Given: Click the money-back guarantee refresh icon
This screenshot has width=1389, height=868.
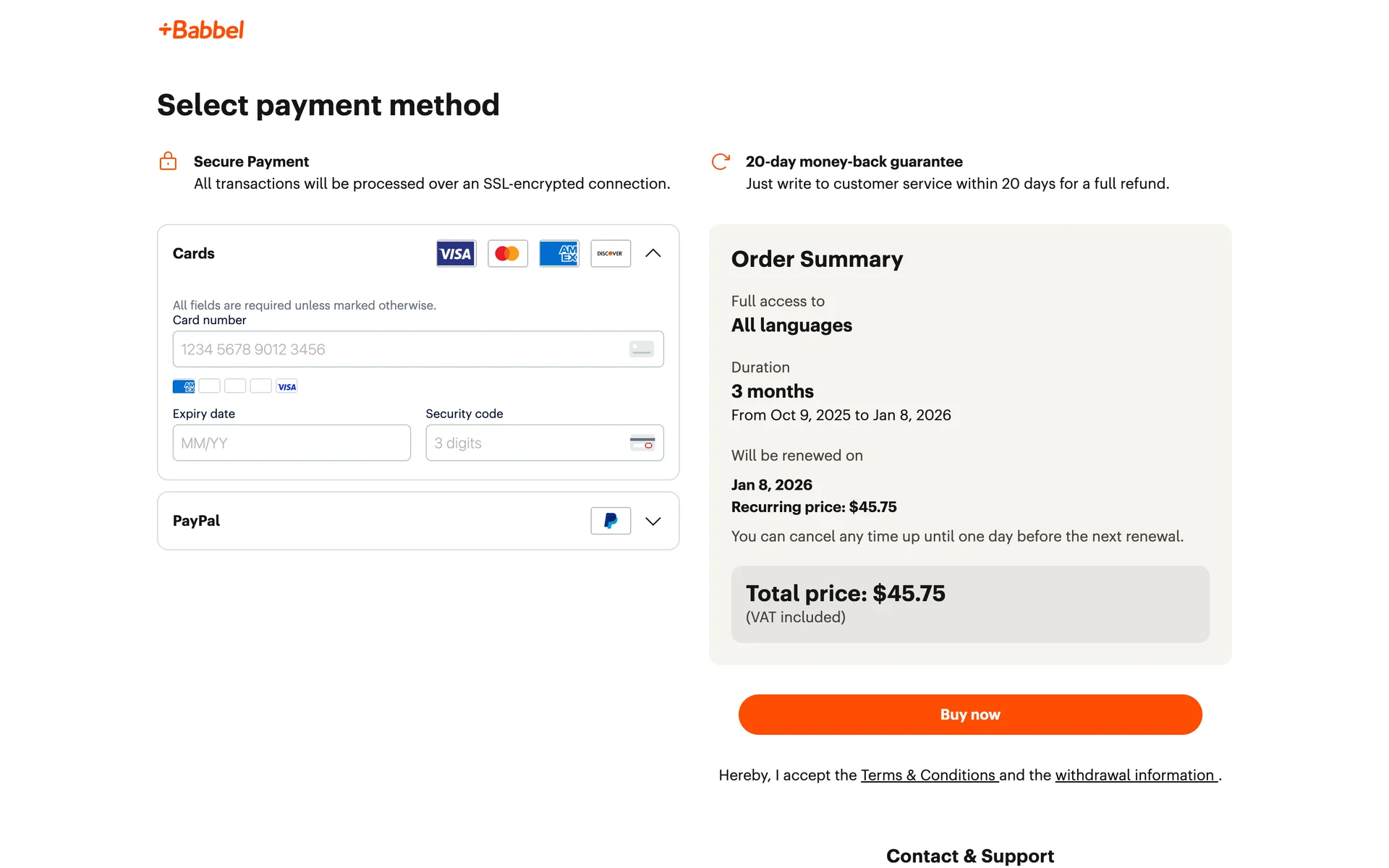Looking at the screenshot, I should coord(721,161).
